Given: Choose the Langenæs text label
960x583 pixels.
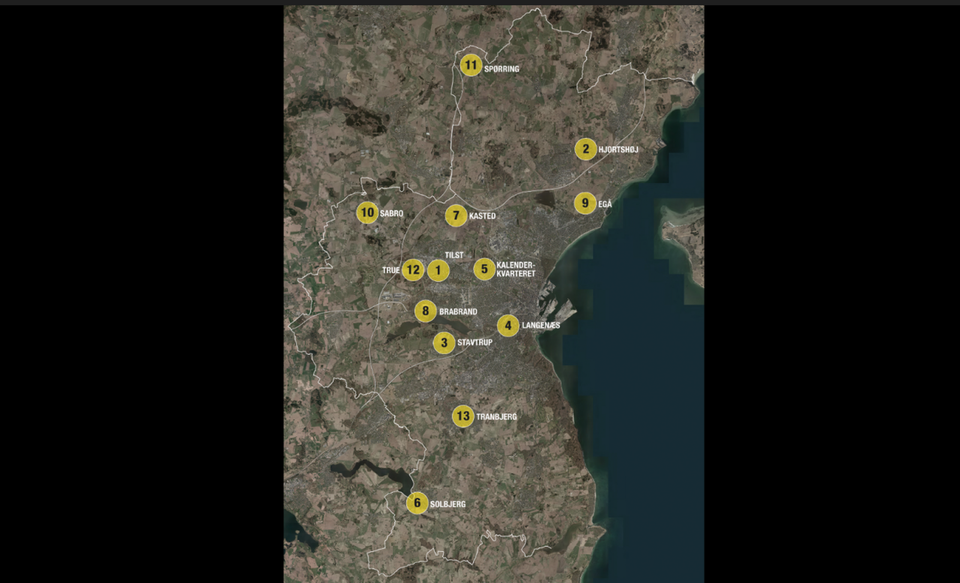Looking at the screenshot, I should click(x=541, y=326).
